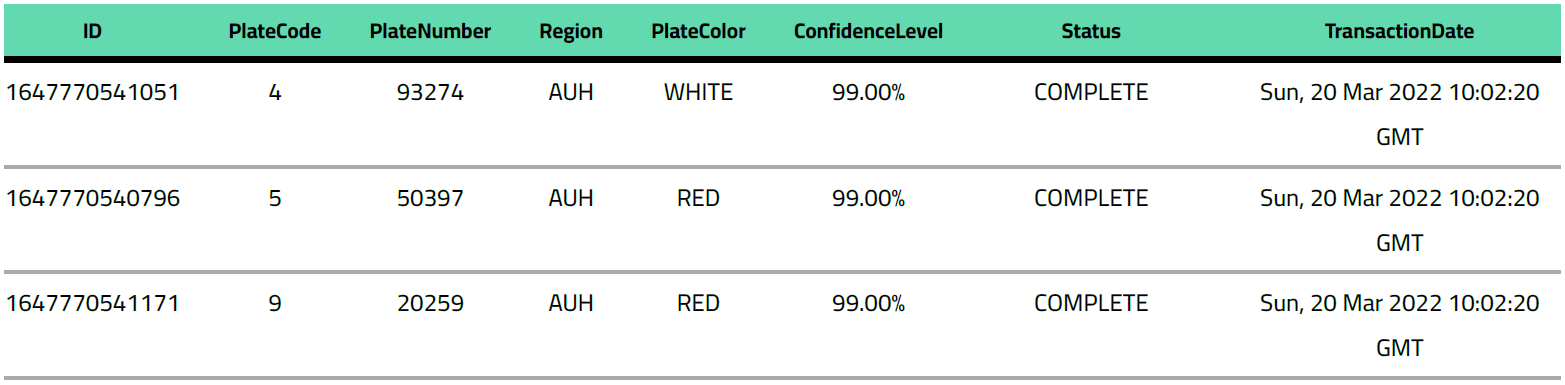Select record ID 1647770541171
Viewport: 1565px width, 385px height.
click(x=93, y=303)
